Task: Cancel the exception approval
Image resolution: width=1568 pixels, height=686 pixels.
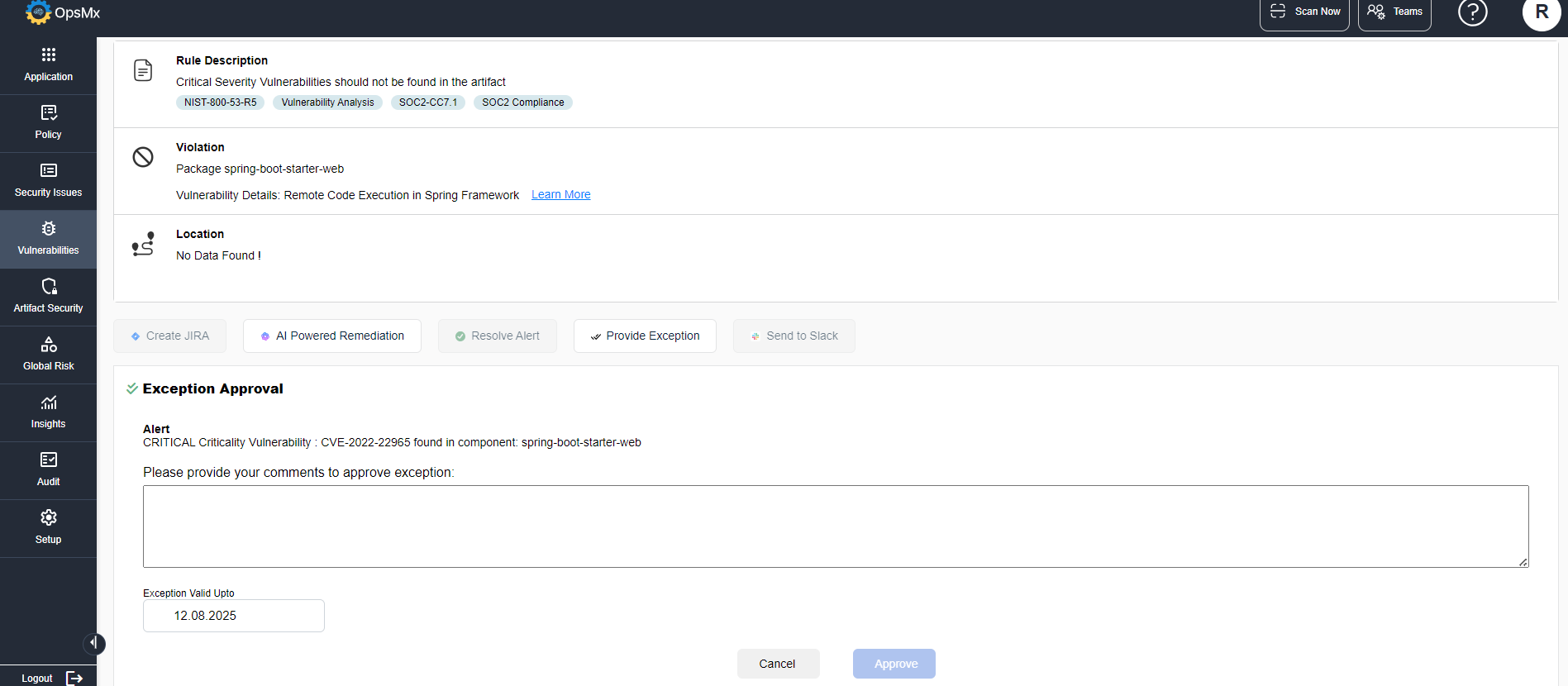Action: click(x=778, y=664)
